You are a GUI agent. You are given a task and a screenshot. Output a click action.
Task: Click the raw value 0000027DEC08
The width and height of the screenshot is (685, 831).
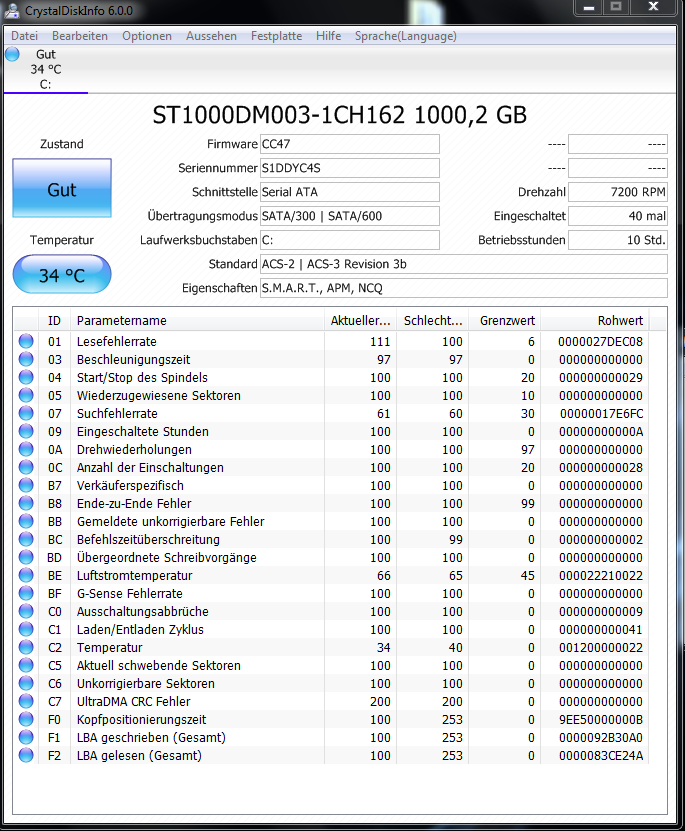tap(600, 342)
